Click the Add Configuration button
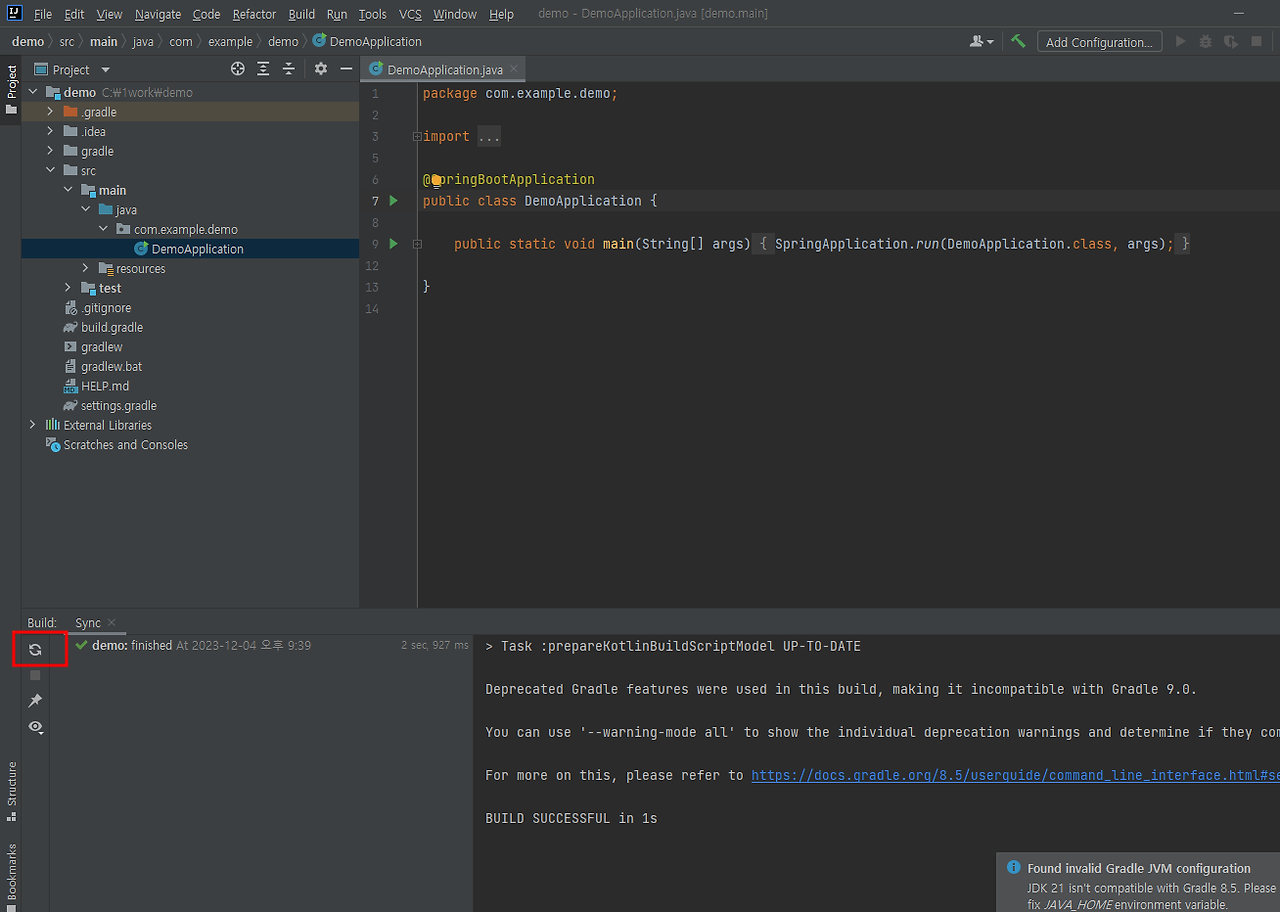This screenshot has width=1280, height=912. click(1099, 42)
